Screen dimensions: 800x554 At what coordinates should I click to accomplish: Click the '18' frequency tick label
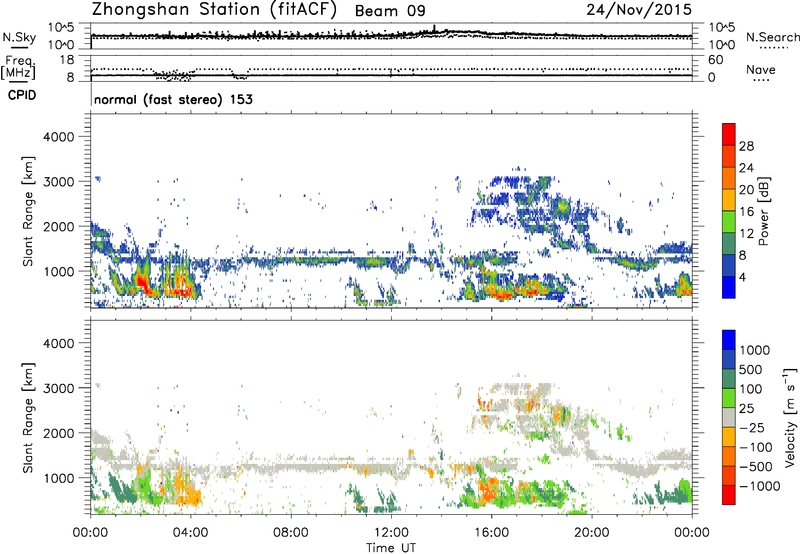coord(67,60)
